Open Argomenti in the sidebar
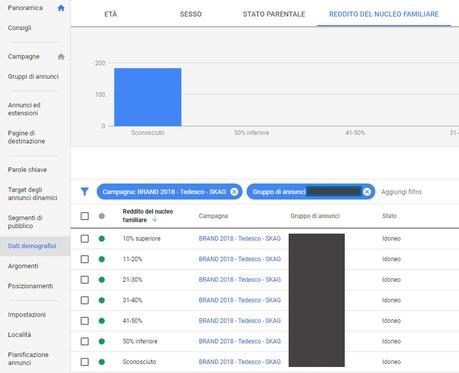The height and width of the screenshot is (373, 459). coord(23,266)
